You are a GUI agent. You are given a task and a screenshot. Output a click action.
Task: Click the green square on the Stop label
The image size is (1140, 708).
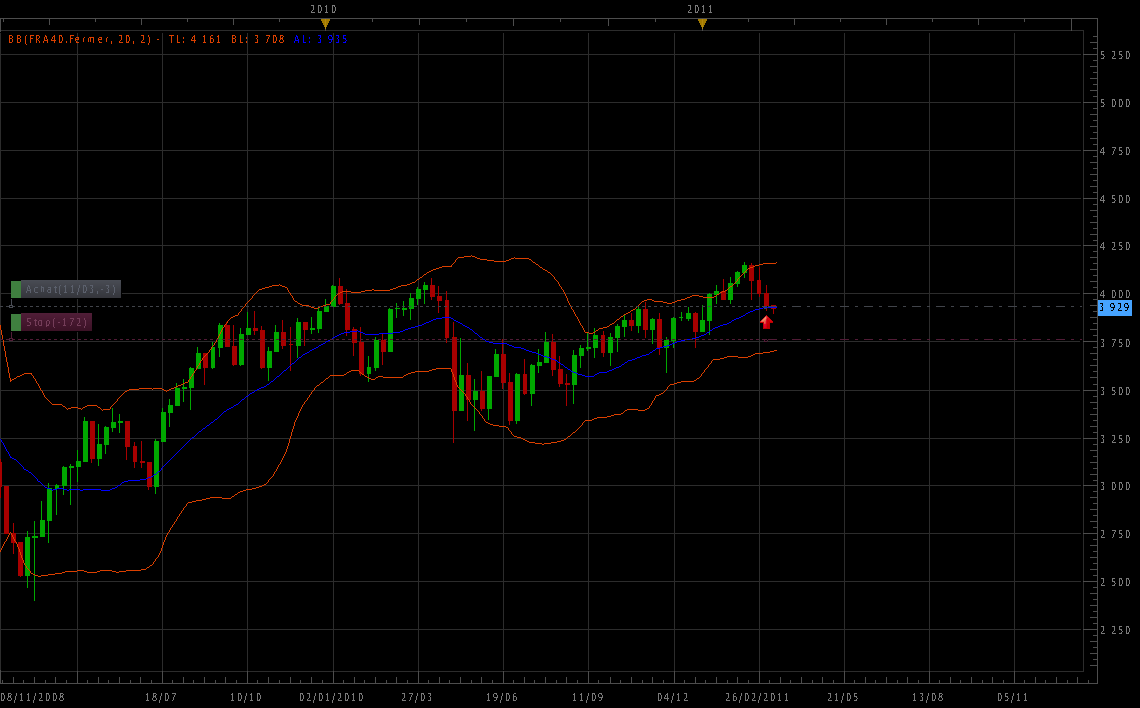[x=16, y=322]
